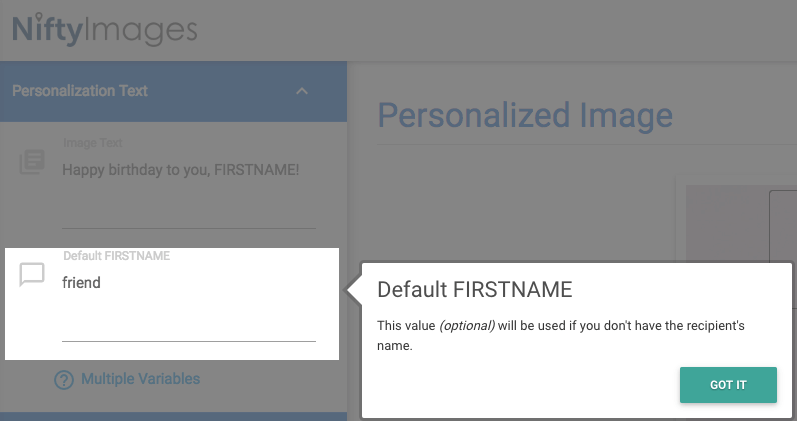Click the Default FIRSTNAME speech bubble icon
This screenshot has width=797, height=421.
click(32, 275)
